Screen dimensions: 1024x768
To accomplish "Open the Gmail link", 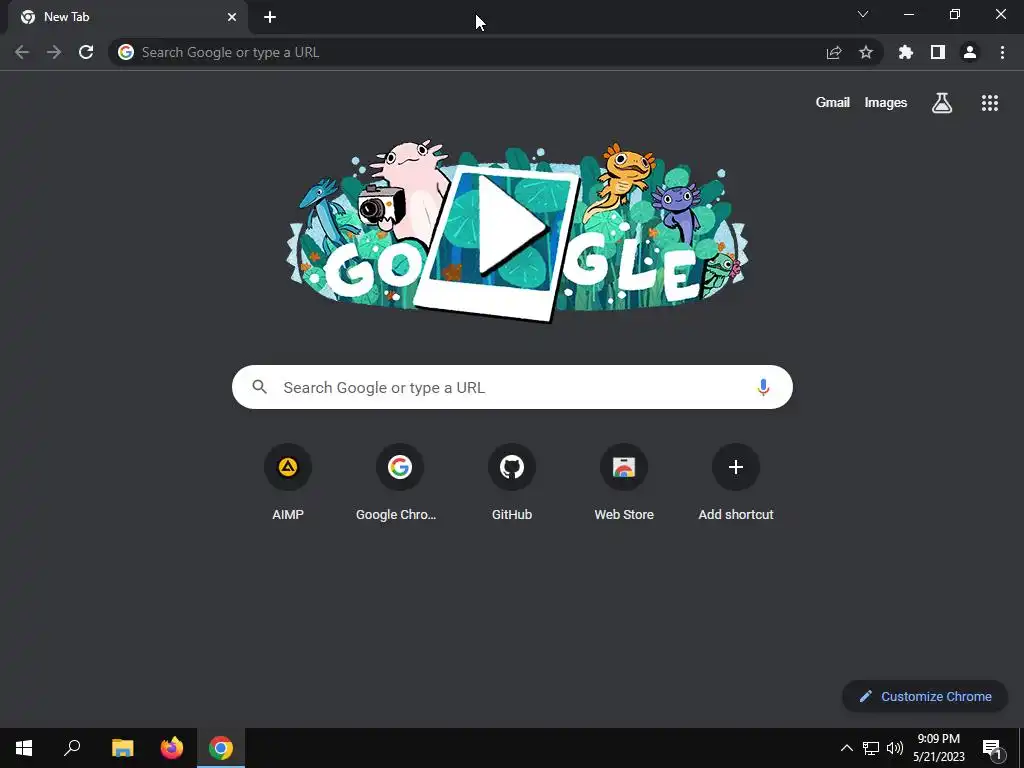I will pos(833,103).
